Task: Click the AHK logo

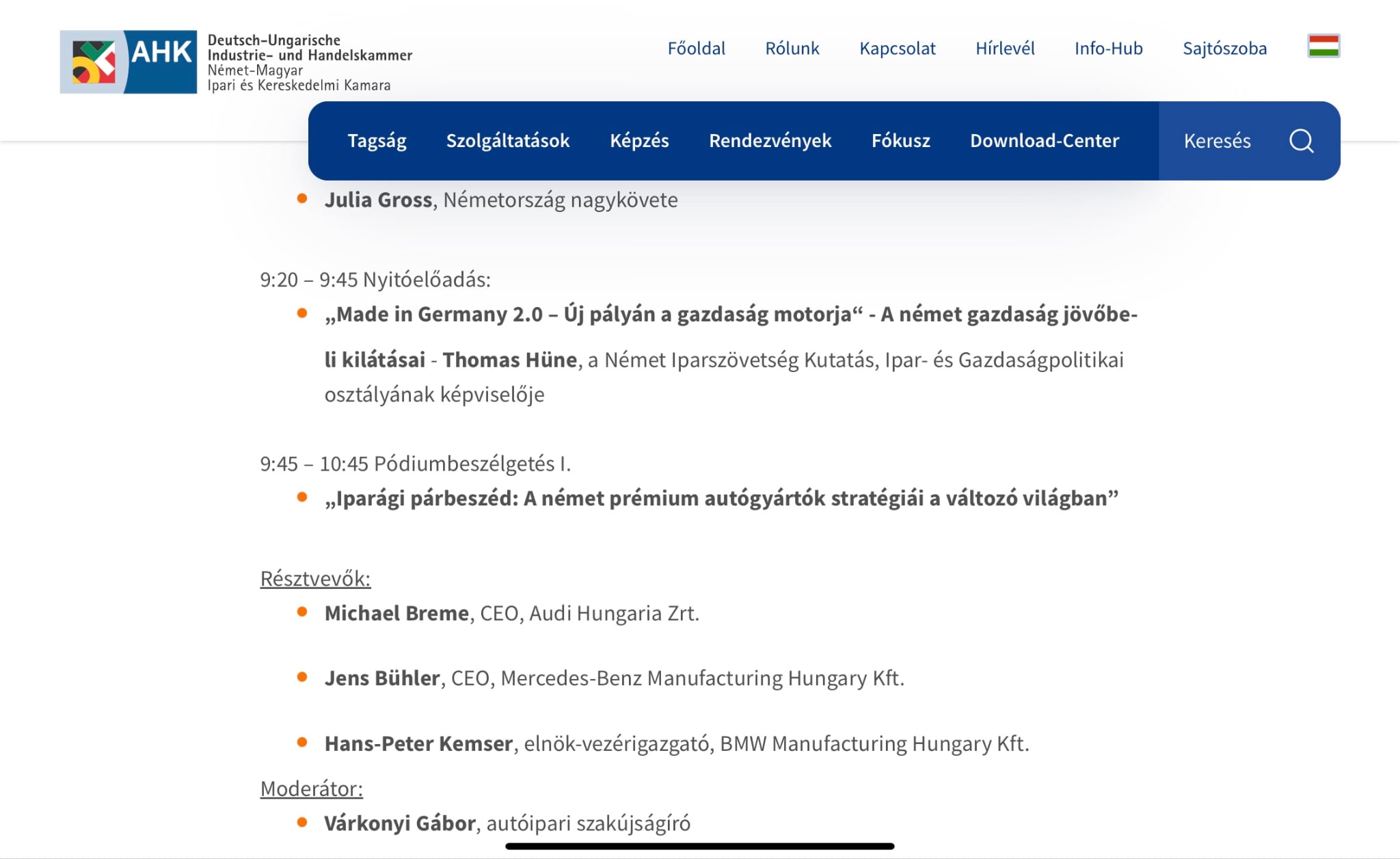Action: pos(129,62)
